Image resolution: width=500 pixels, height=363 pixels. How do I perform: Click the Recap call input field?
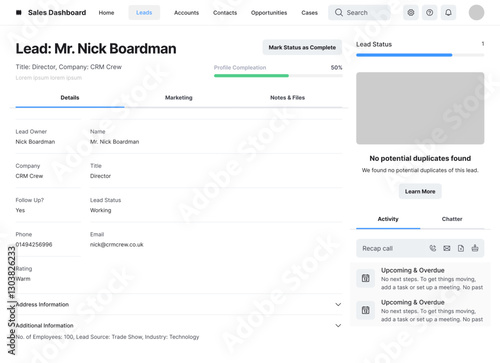point(420,248)
